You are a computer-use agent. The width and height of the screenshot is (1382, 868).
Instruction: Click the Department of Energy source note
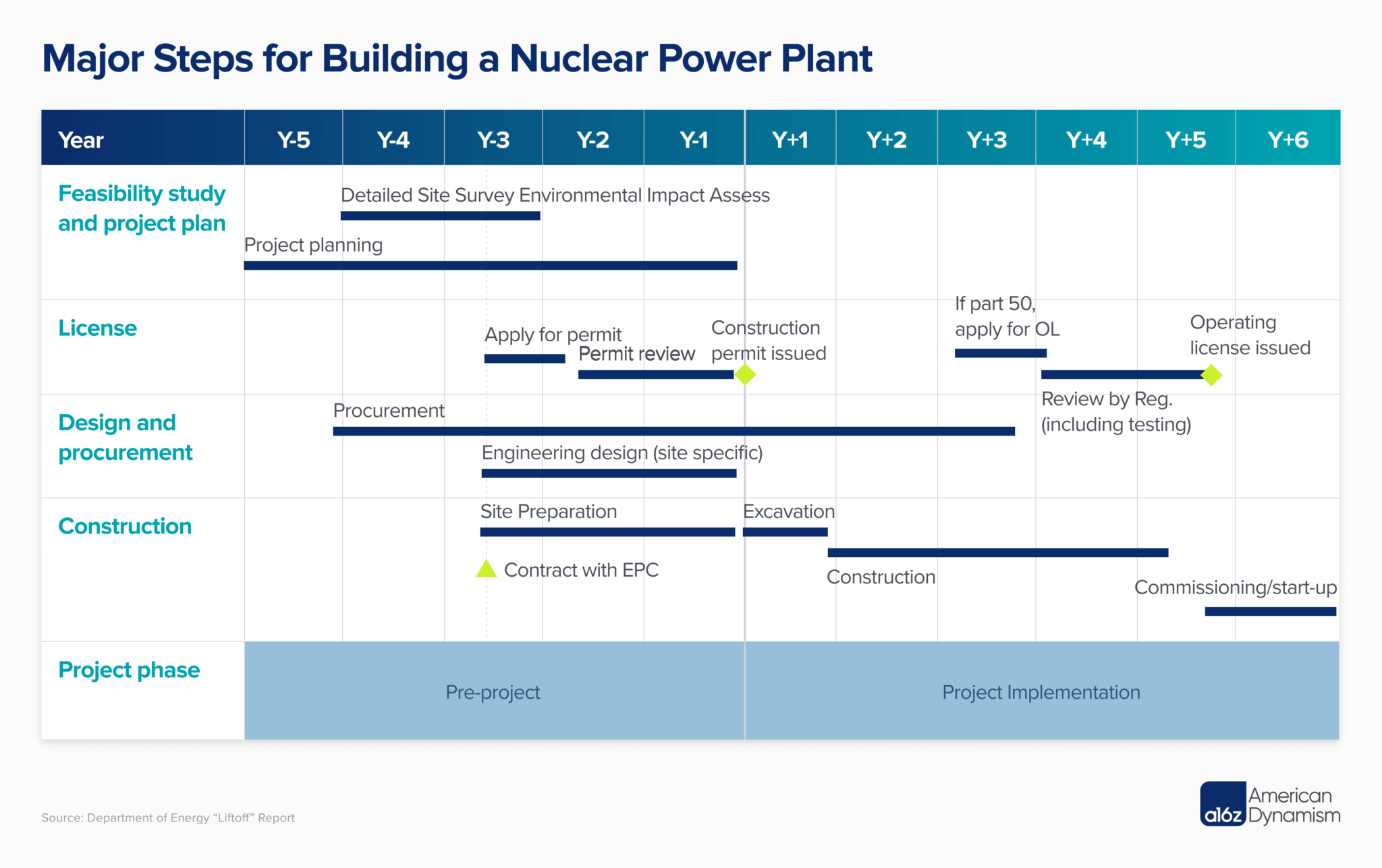pyautogui.click(x=168, y=818)
